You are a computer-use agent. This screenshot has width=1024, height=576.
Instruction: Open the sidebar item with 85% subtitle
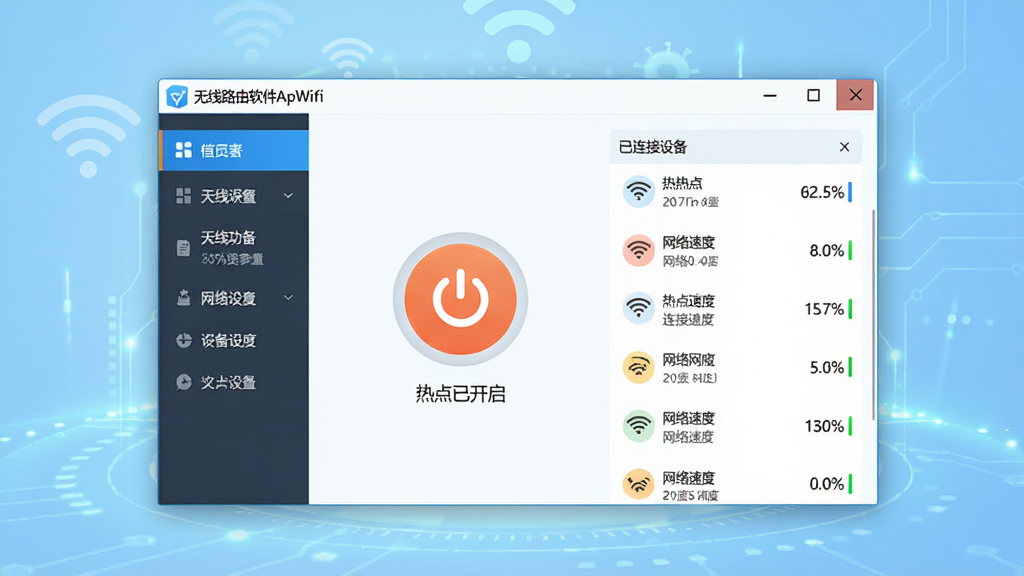[234, 248]
